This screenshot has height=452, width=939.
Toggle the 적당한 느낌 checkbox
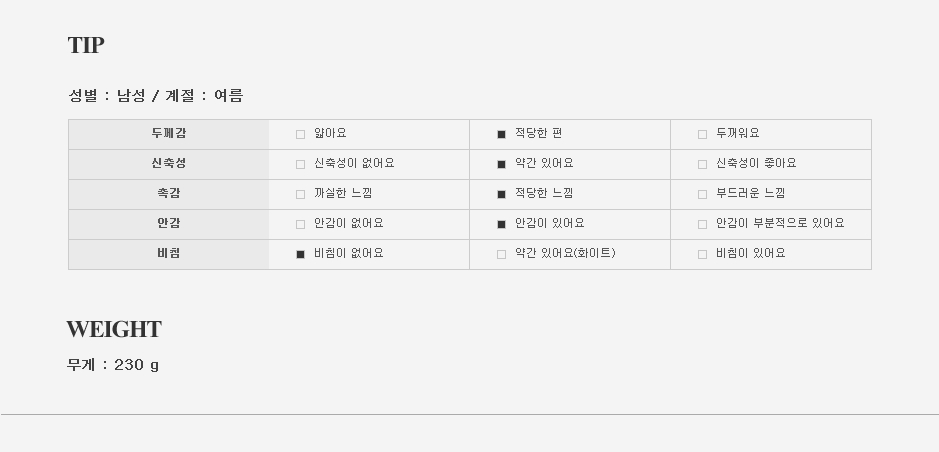click(501, 194)
